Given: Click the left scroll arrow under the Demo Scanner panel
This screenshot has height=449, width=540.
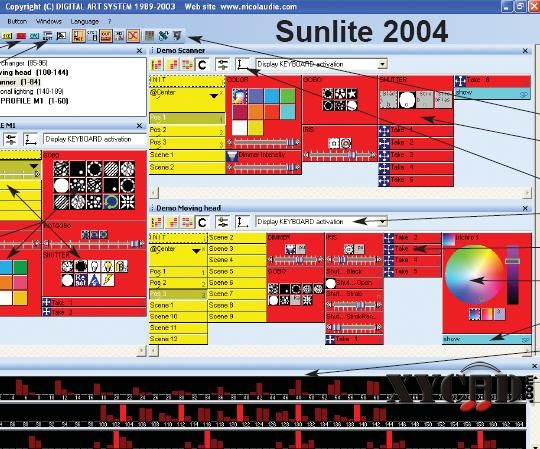Looking at the screenshot, I should point(155,192).
